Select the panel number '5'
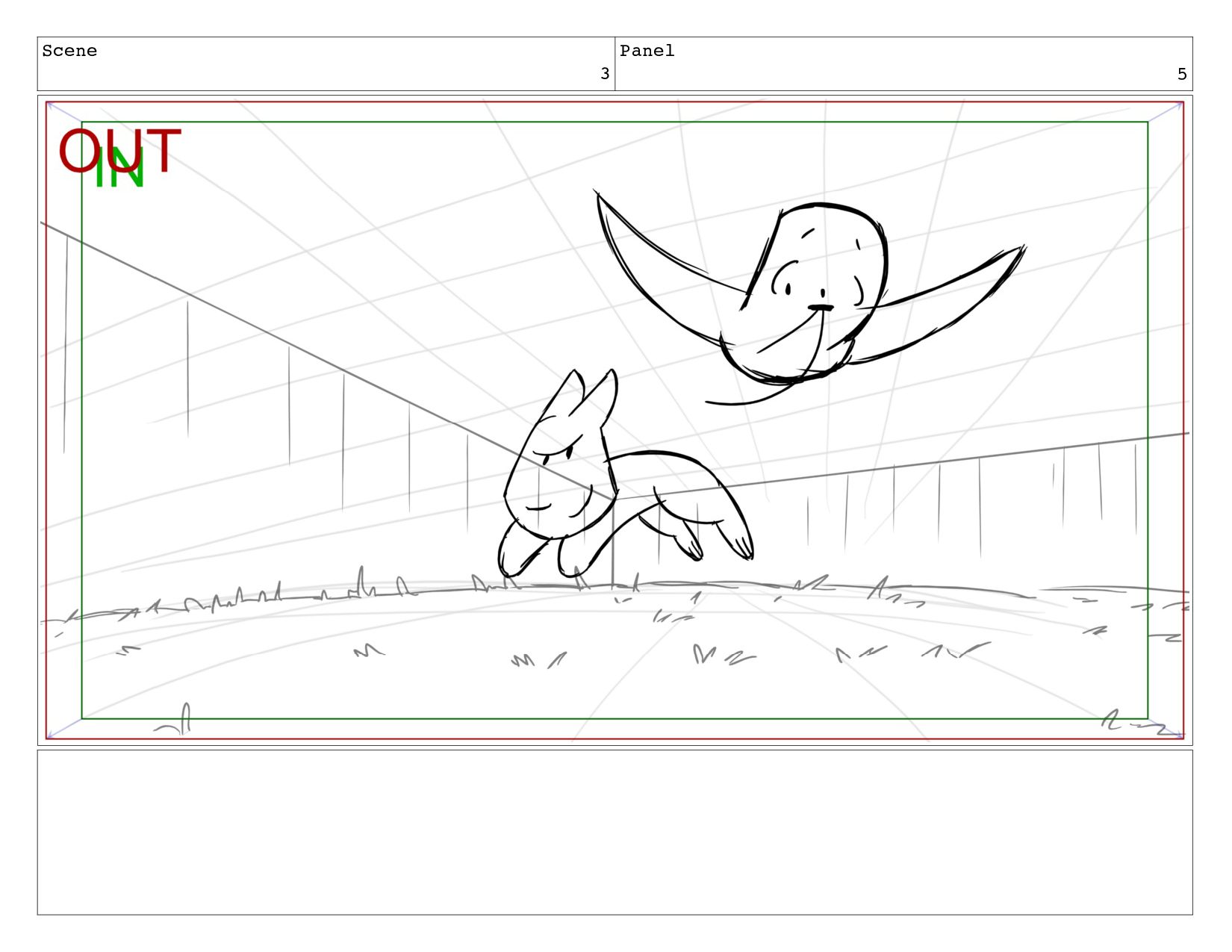The height and width of the screenshot is (952, 1232). [x=1182, y=73]
